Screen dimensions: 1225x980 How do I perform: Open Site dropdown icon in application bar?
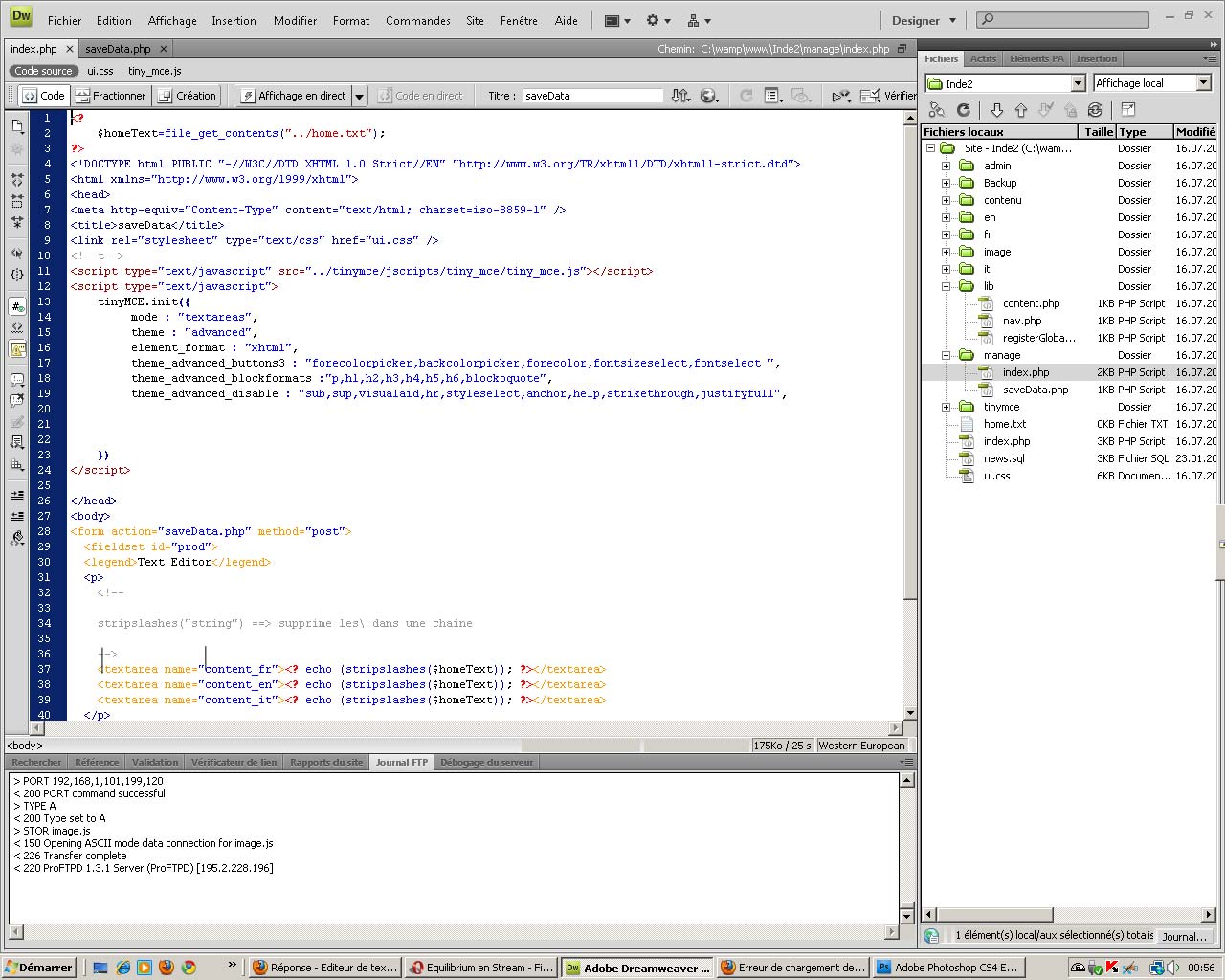click(699, 20)
